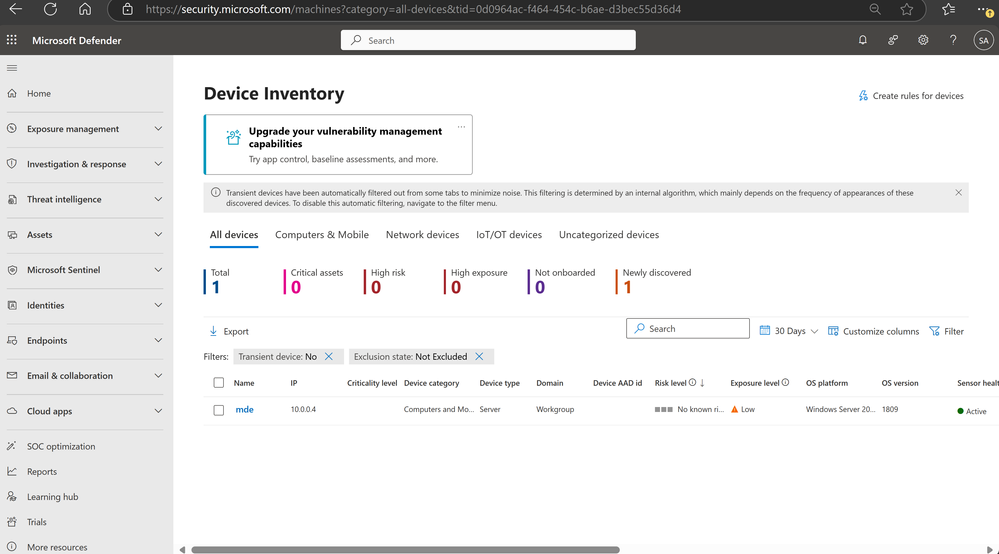Click the OS platform column header

coord(827,383)
